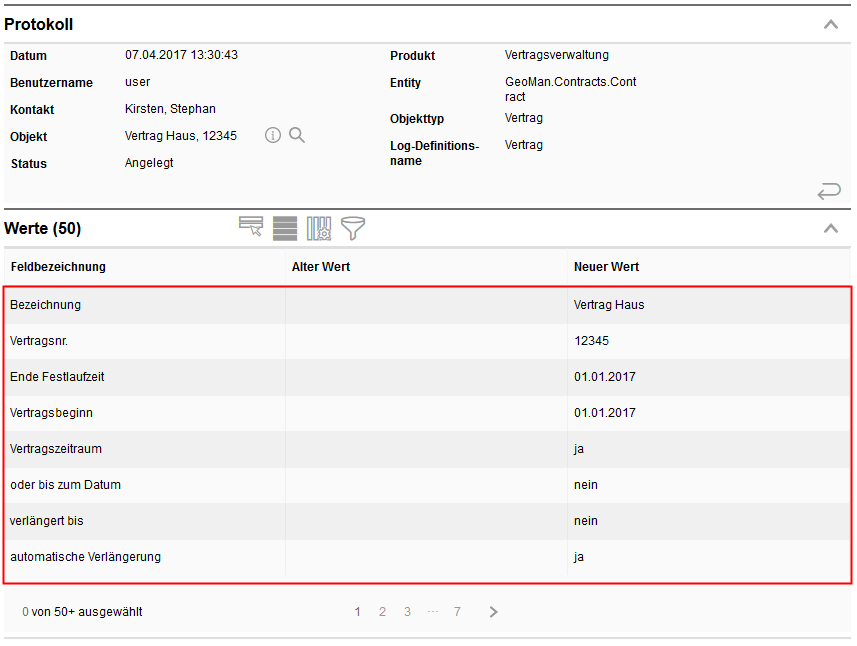Open the filter funnel icon
The height and width of the screenshot is (646, 857).
(x=353, y=228)
